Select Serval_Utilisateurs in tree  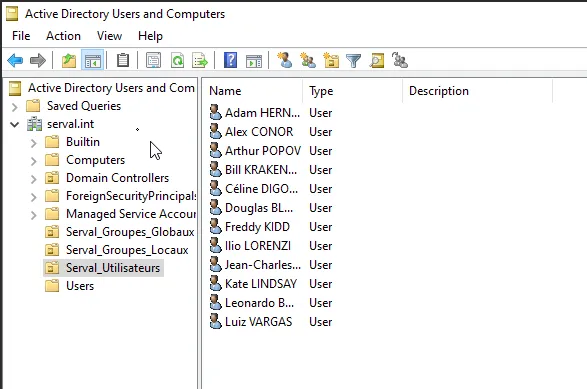[x=113, y=268]
